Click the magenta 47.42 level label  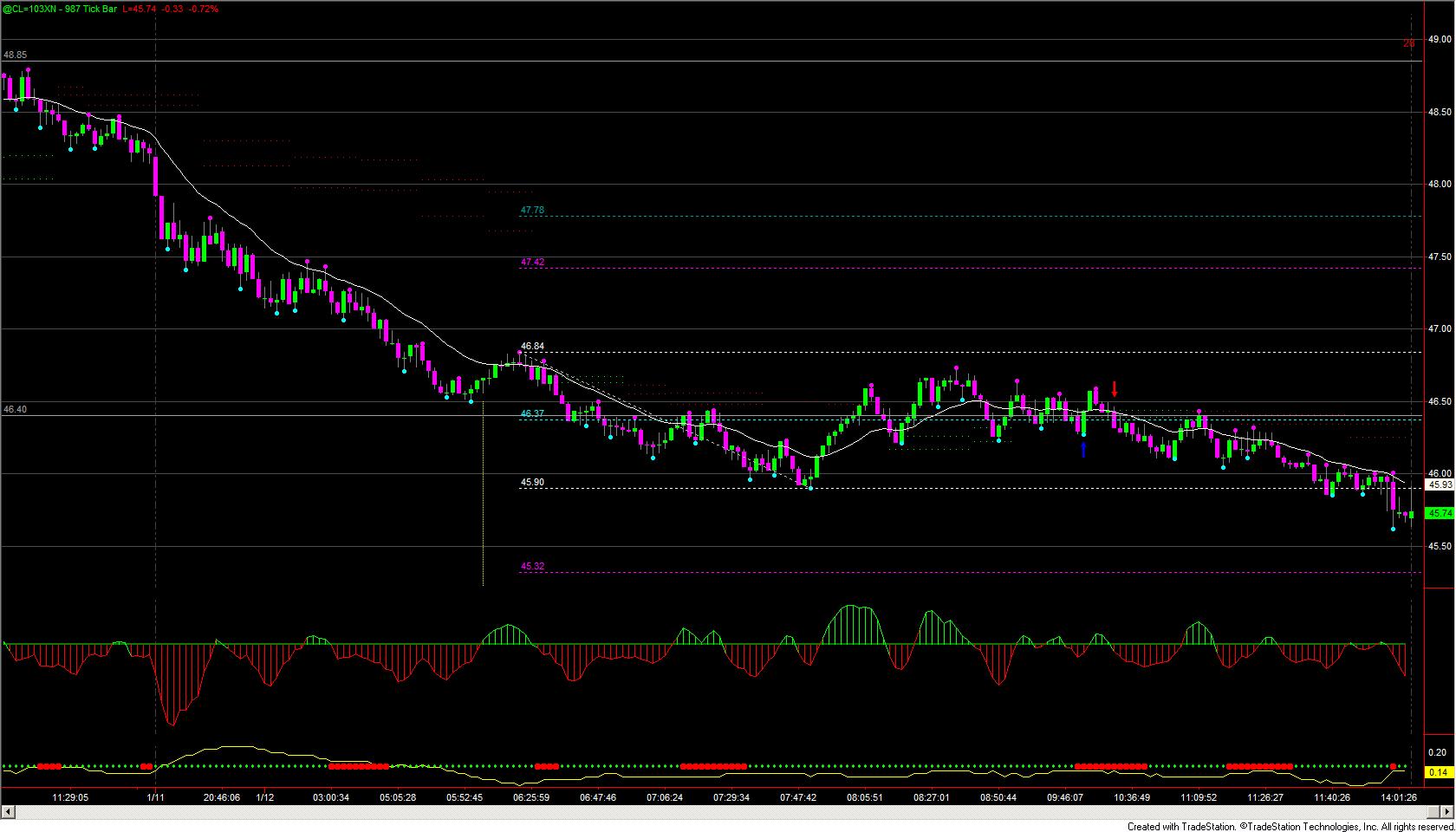[x=532, y=262]
